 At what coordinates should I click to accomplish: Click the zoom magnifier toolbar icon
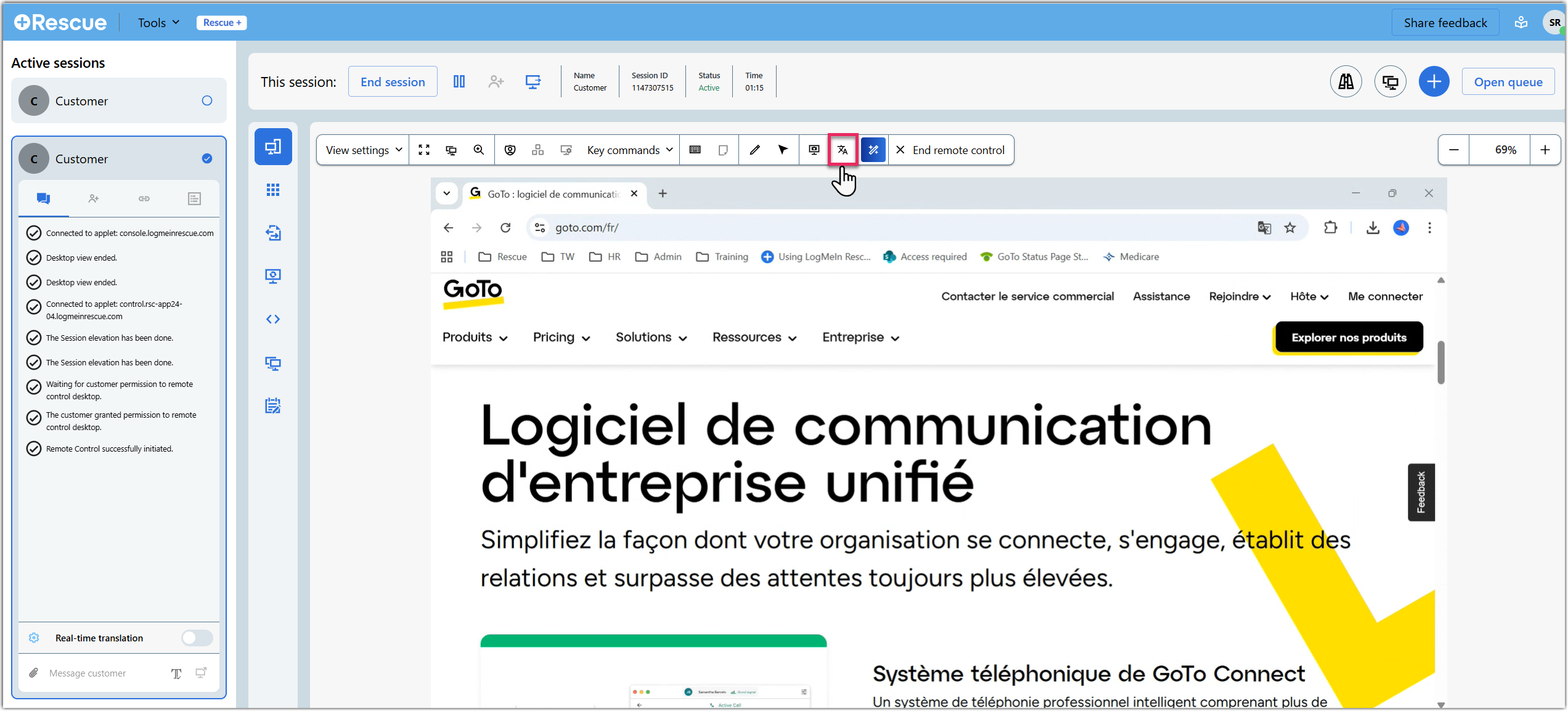[479, 150]
